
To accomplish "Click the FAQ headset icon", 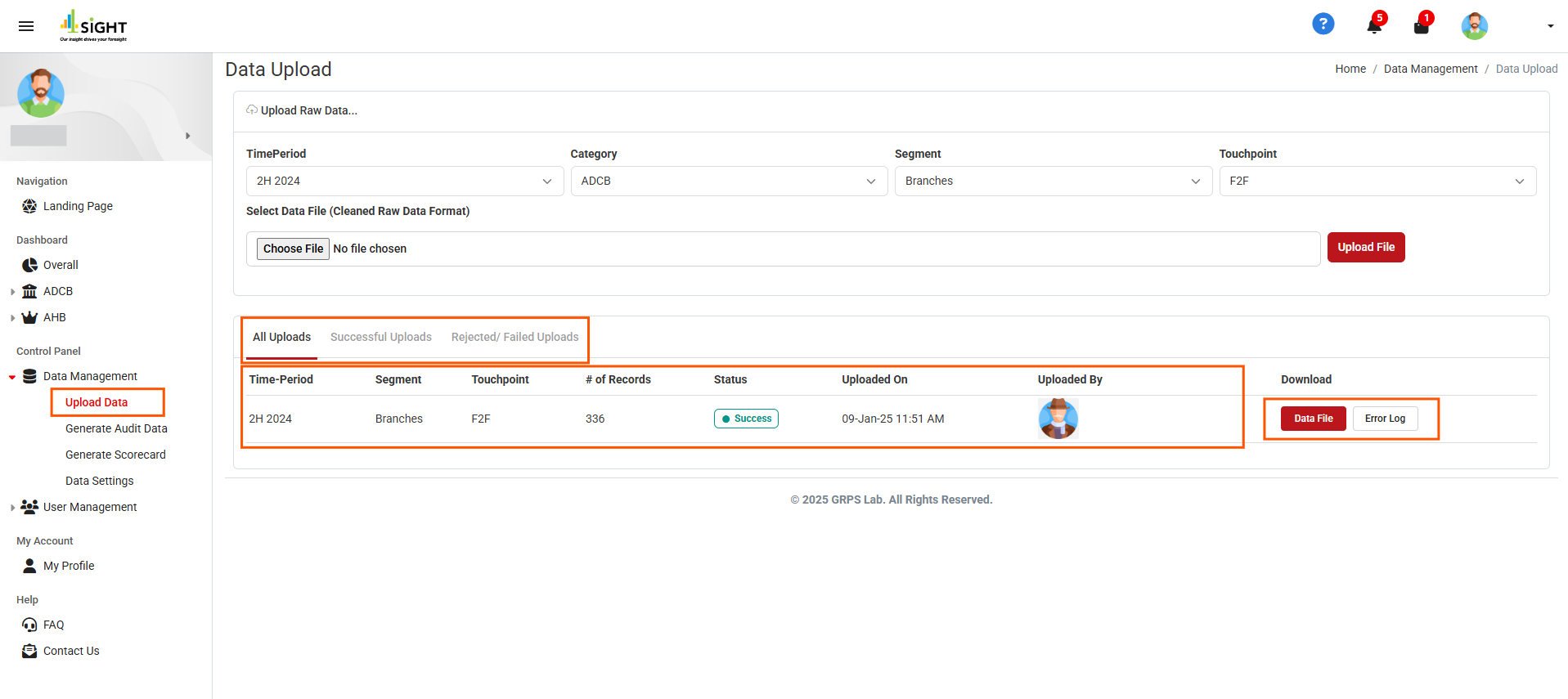I will (29, 625).
